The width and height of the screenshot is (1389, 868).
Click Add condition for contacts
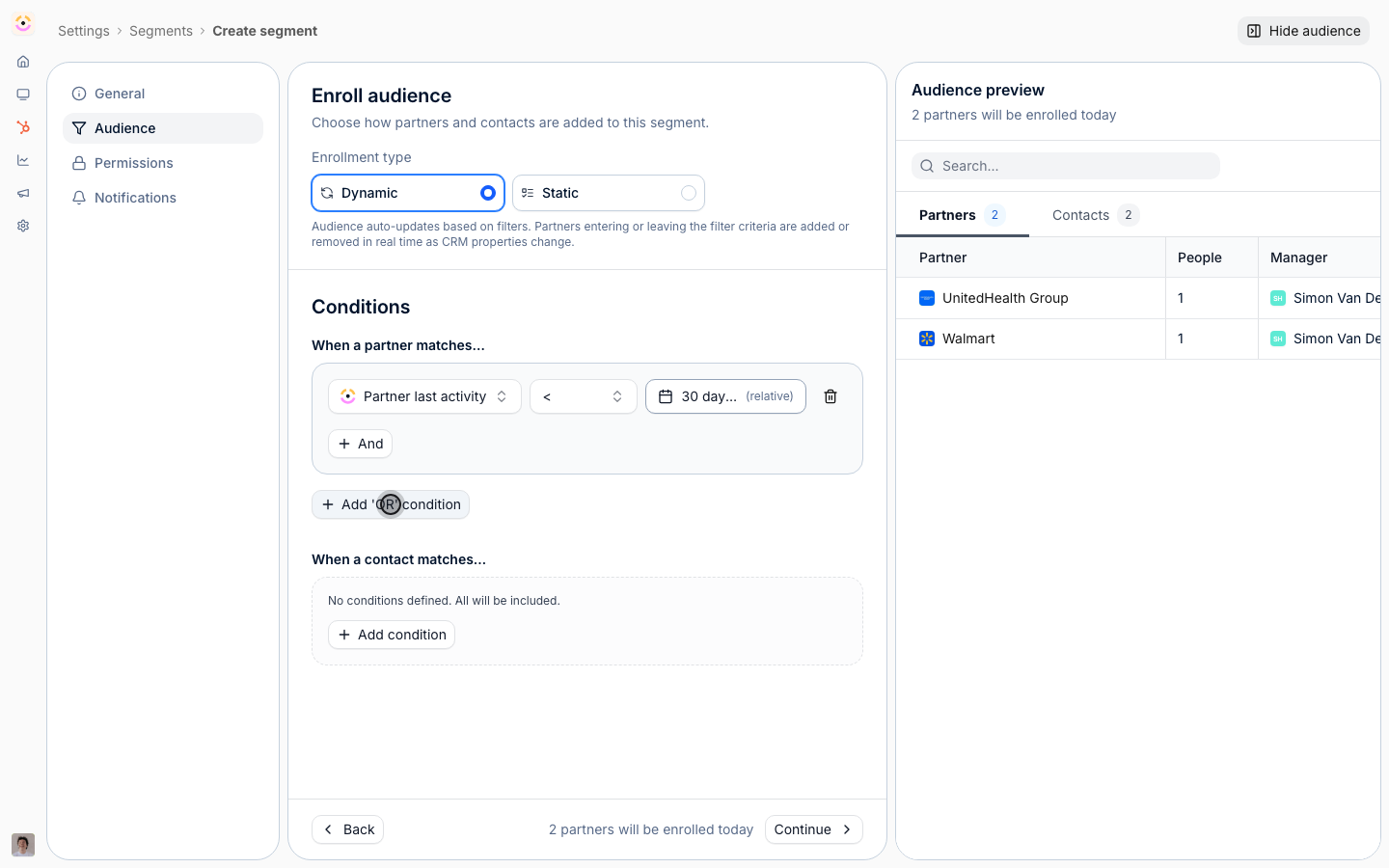pyautogui.click(x=392, y=635)
